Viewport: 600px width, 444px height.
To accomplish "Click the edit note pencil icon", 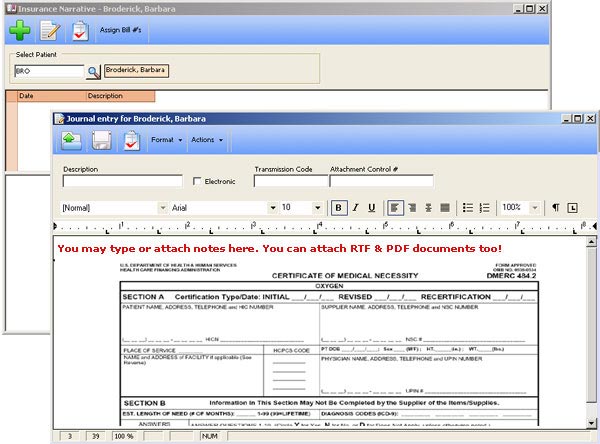I will point(50,31).
